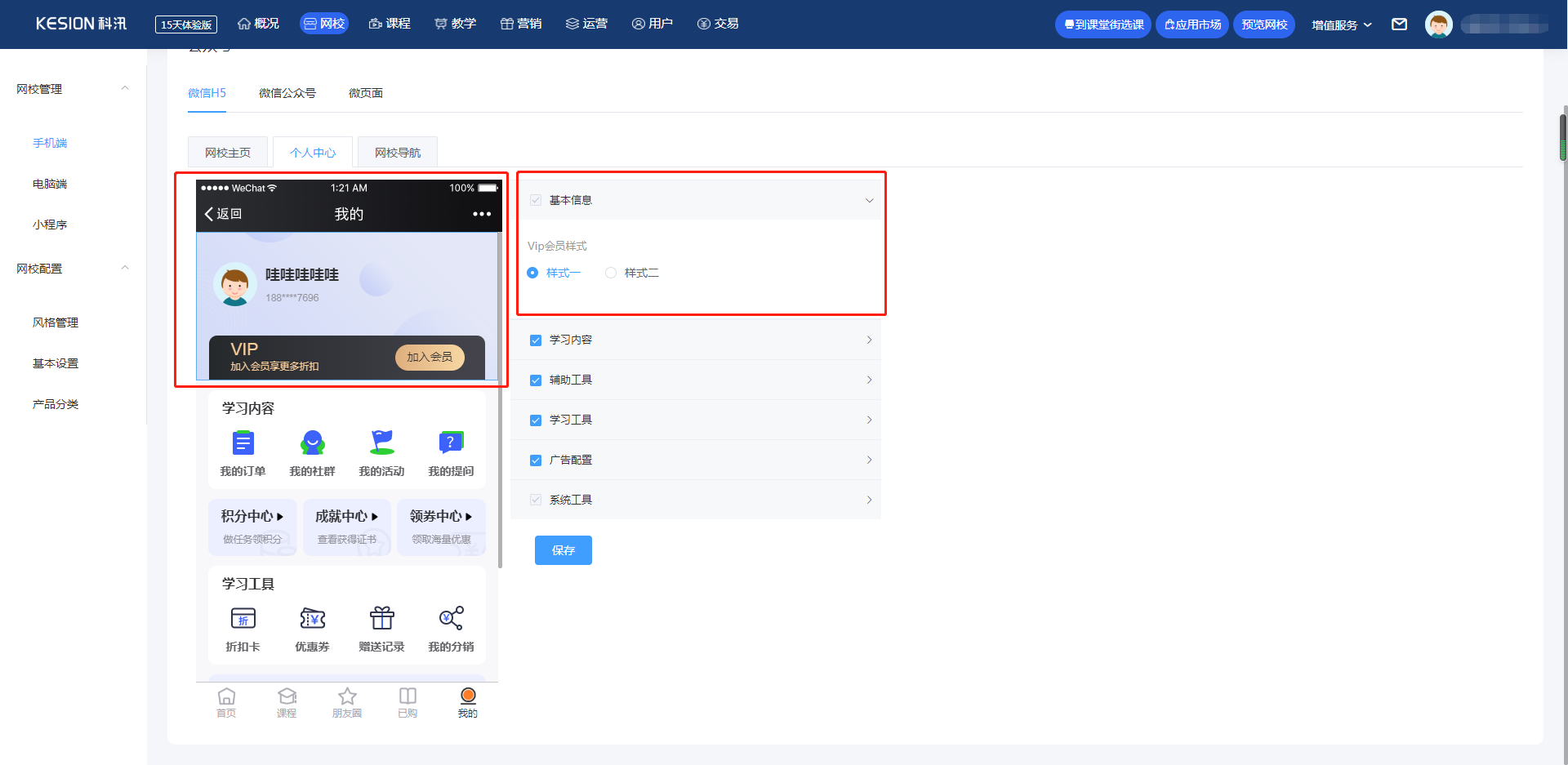Open the three-dots menu in phone preview
This screenshot has height=765, width=1568.
(482, 214)
